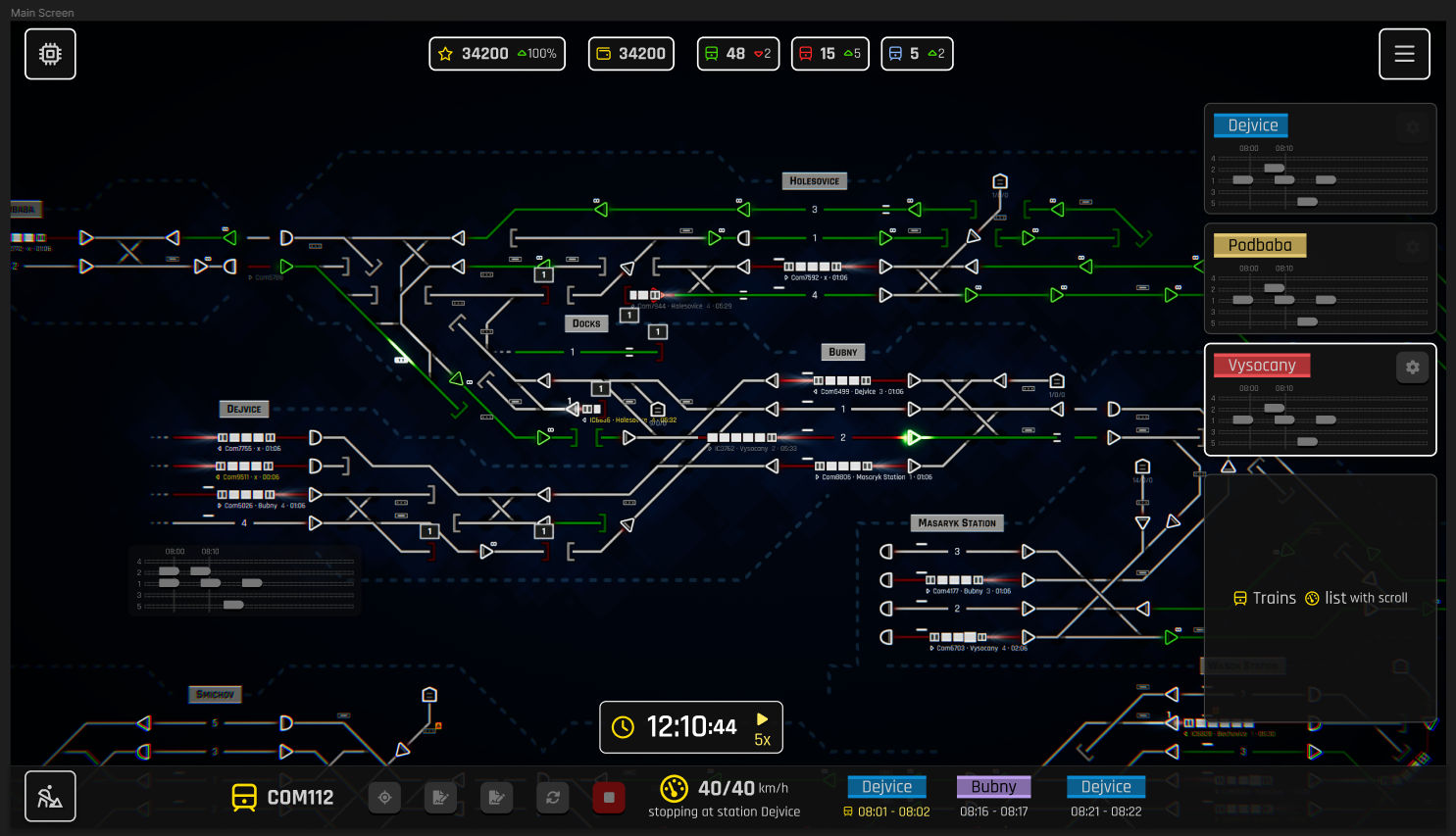Viewport: 1456px width, 836px height.
Task: Click the Holesovice station label on map
Action: [x=814, y=181]
